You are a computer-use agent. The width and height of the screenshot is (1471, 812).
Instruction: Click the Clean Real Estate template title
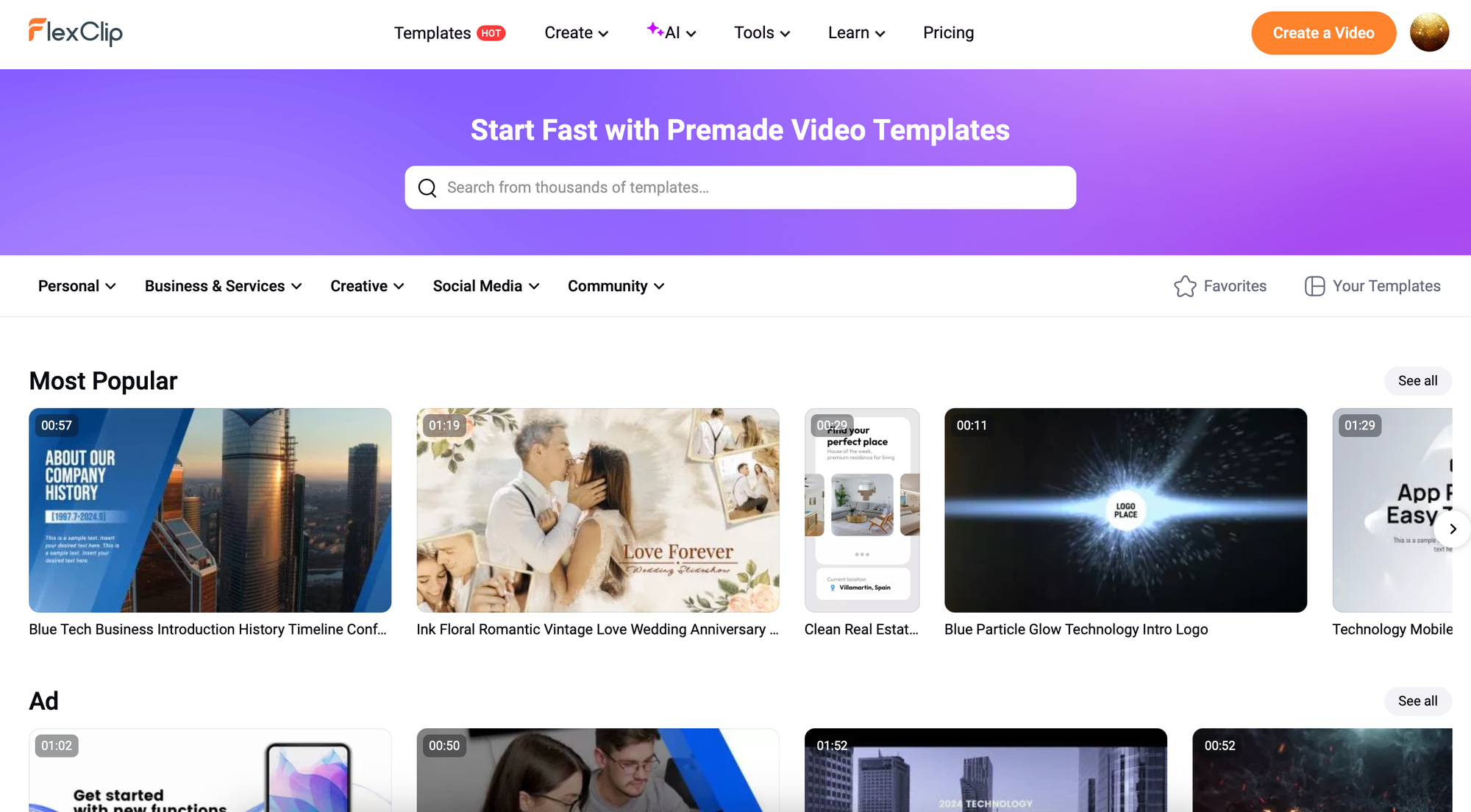point(861,630)
